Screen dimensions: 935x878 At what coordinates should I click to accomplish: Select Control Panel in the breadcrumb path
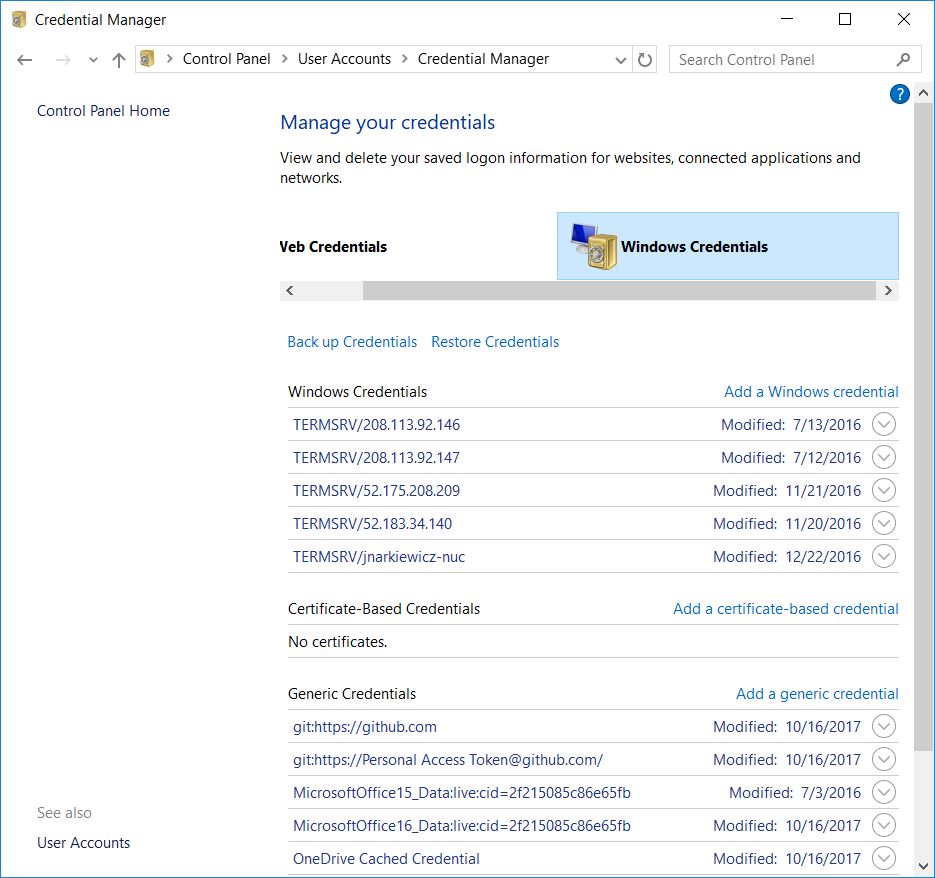click(227, 59)
